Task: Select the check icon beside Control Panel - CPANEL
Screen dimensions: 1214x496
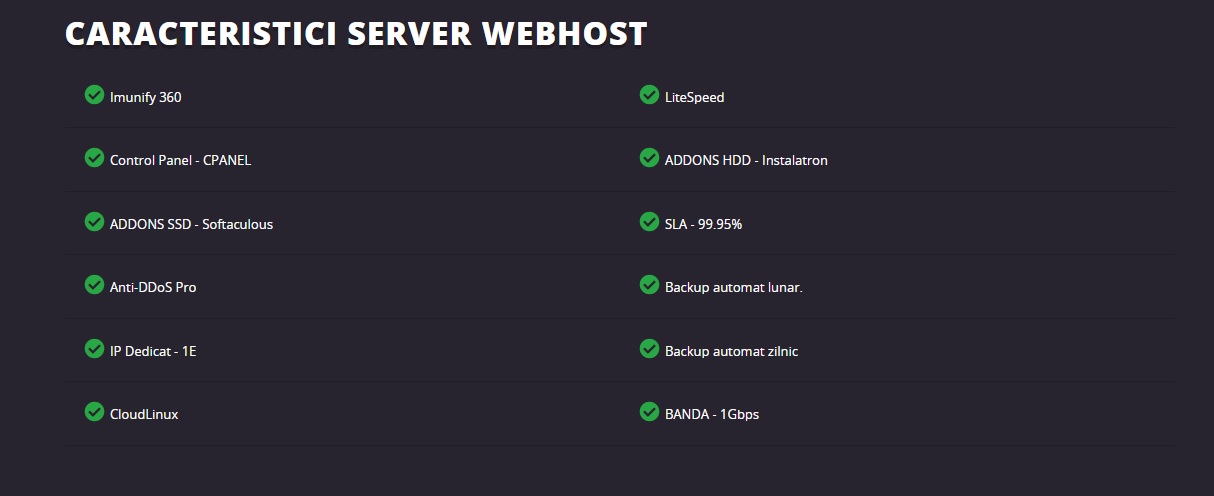Action: tap(94, 158)
